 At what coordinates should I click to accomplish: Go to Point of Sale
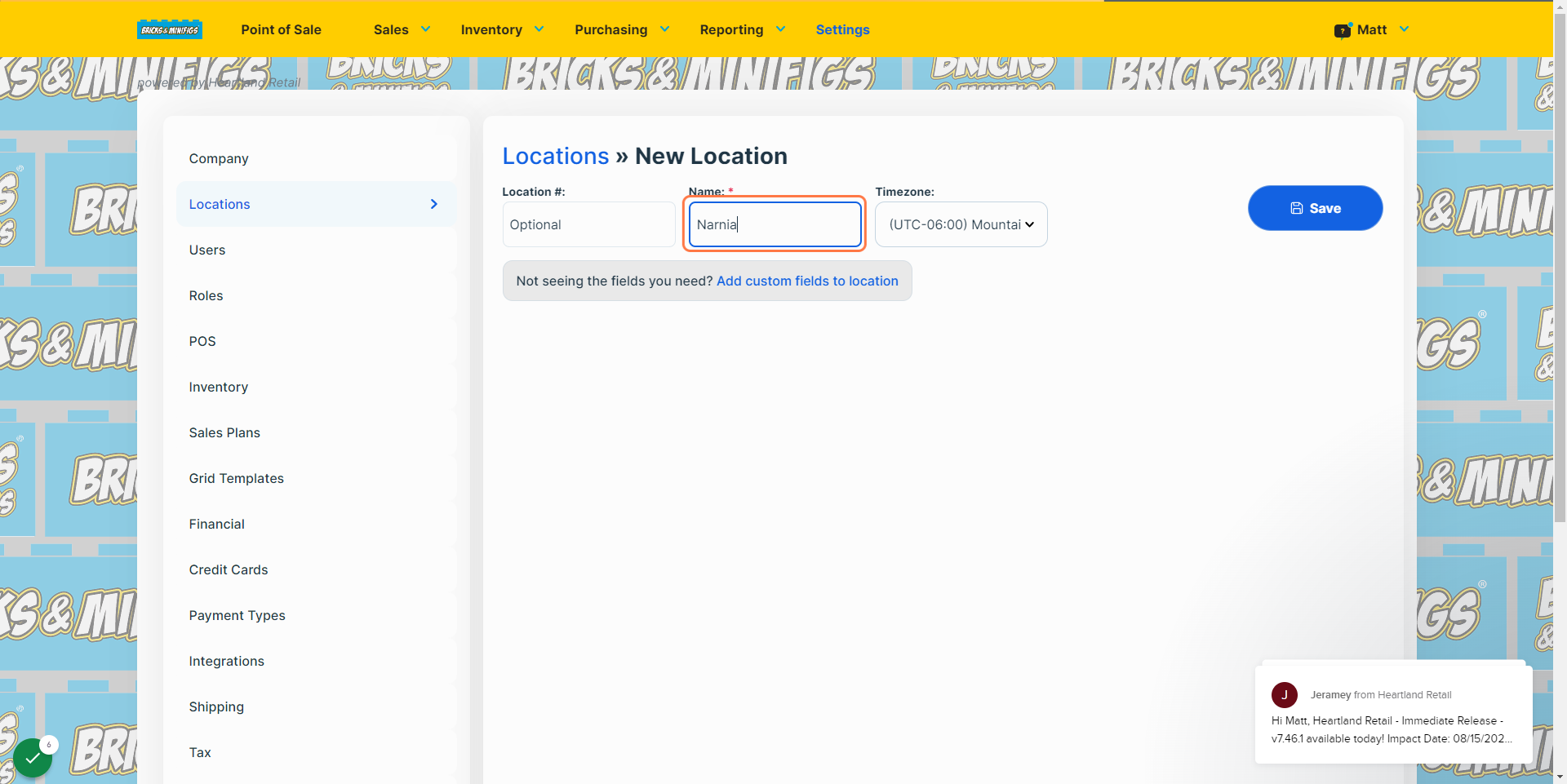pos(281,29)
